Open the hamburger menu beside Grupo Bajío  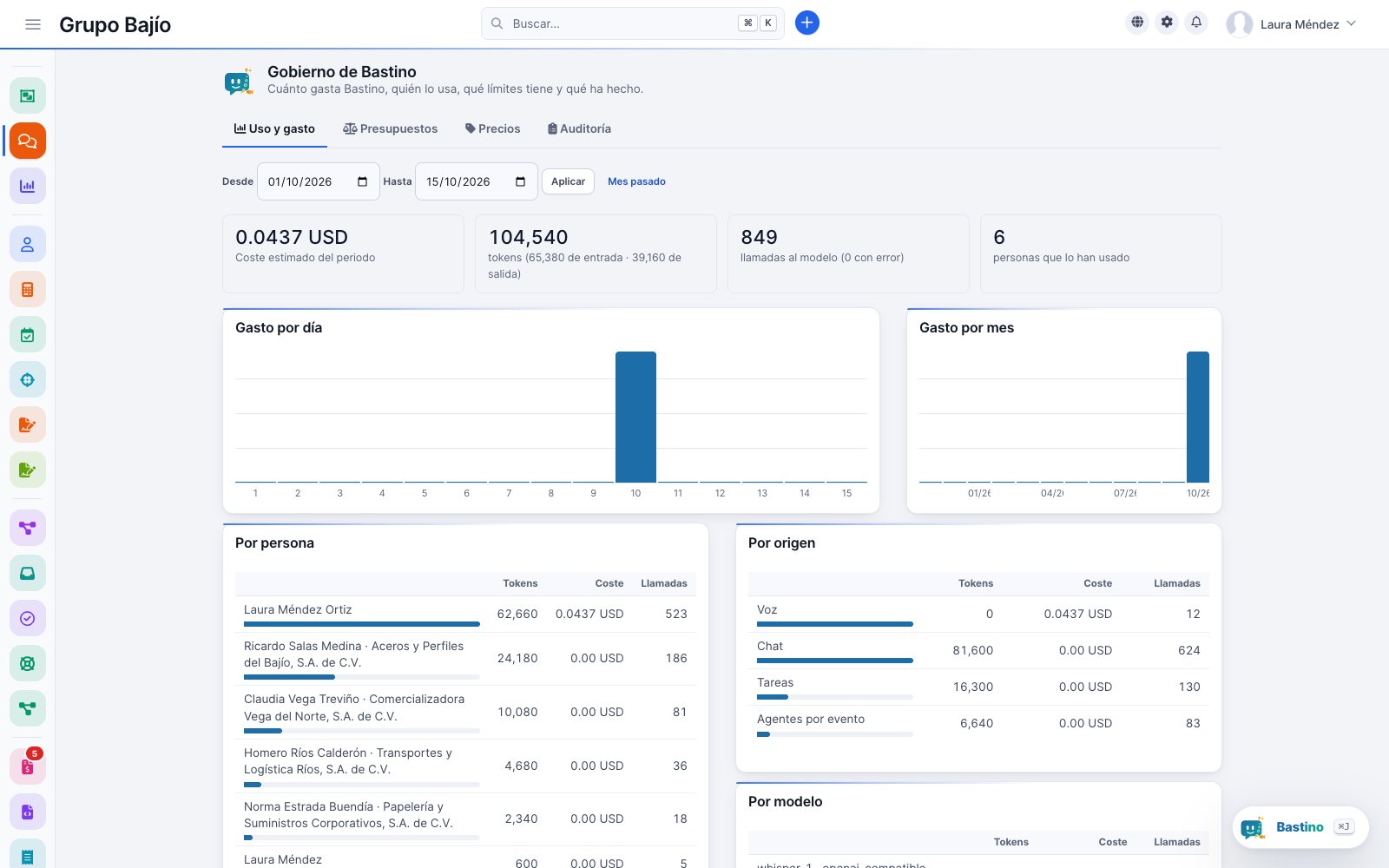pos(33,24)
